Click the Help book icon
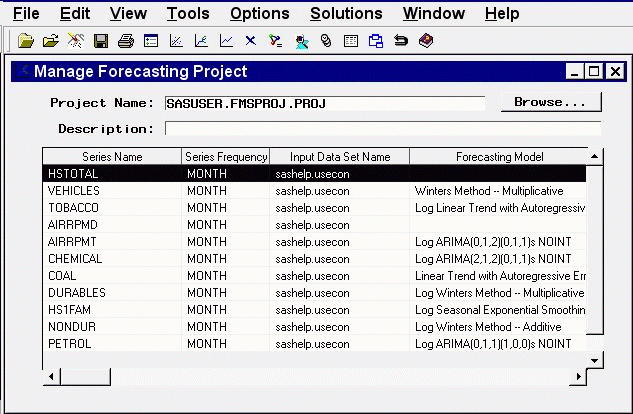The width and height of the screenshot is (633, 414). click(426, 42)
